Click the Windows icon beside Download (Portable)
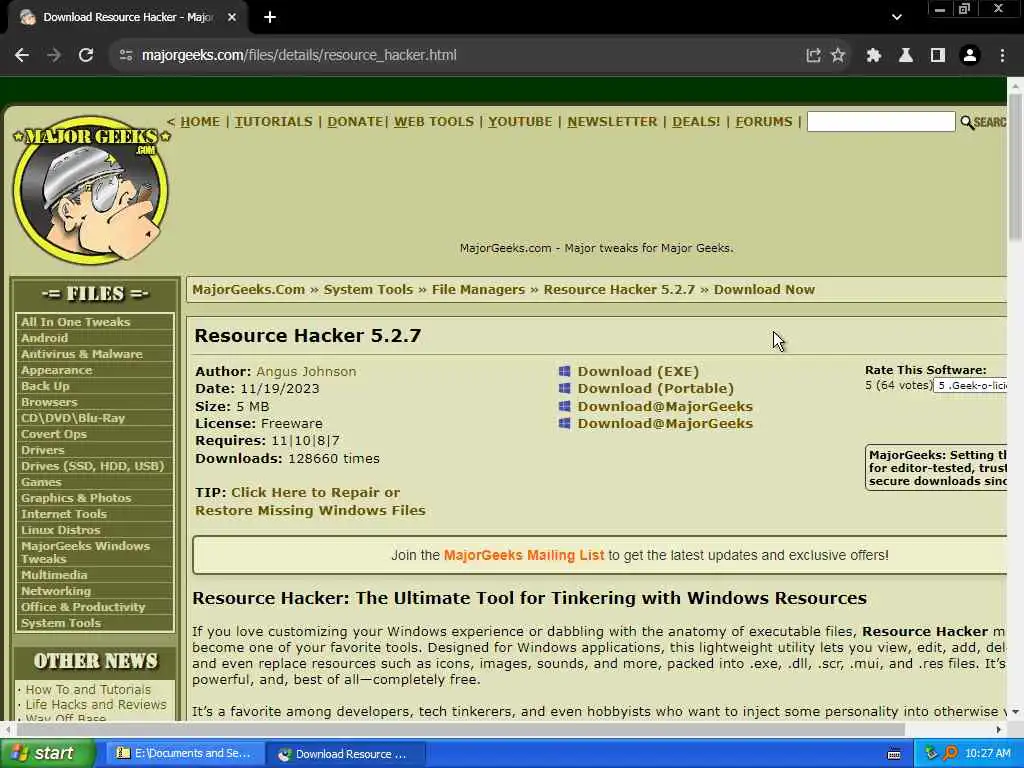1024x768 pixels. (x=564, y=389)
